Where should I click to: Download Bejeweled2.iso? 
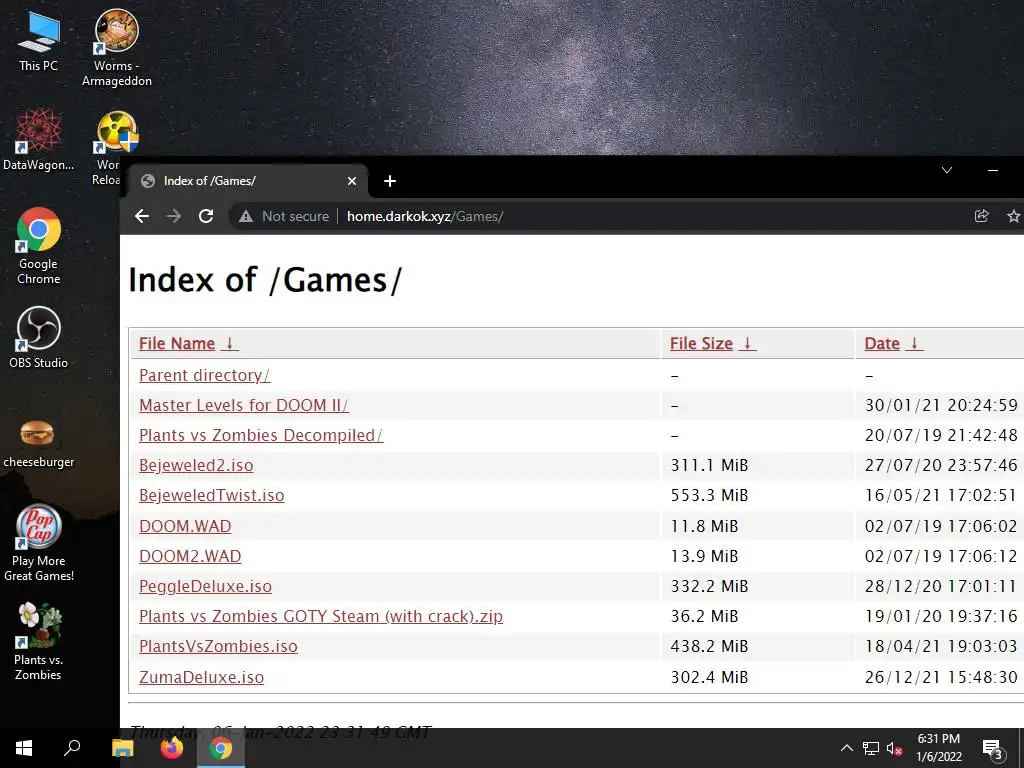(196, 466)
